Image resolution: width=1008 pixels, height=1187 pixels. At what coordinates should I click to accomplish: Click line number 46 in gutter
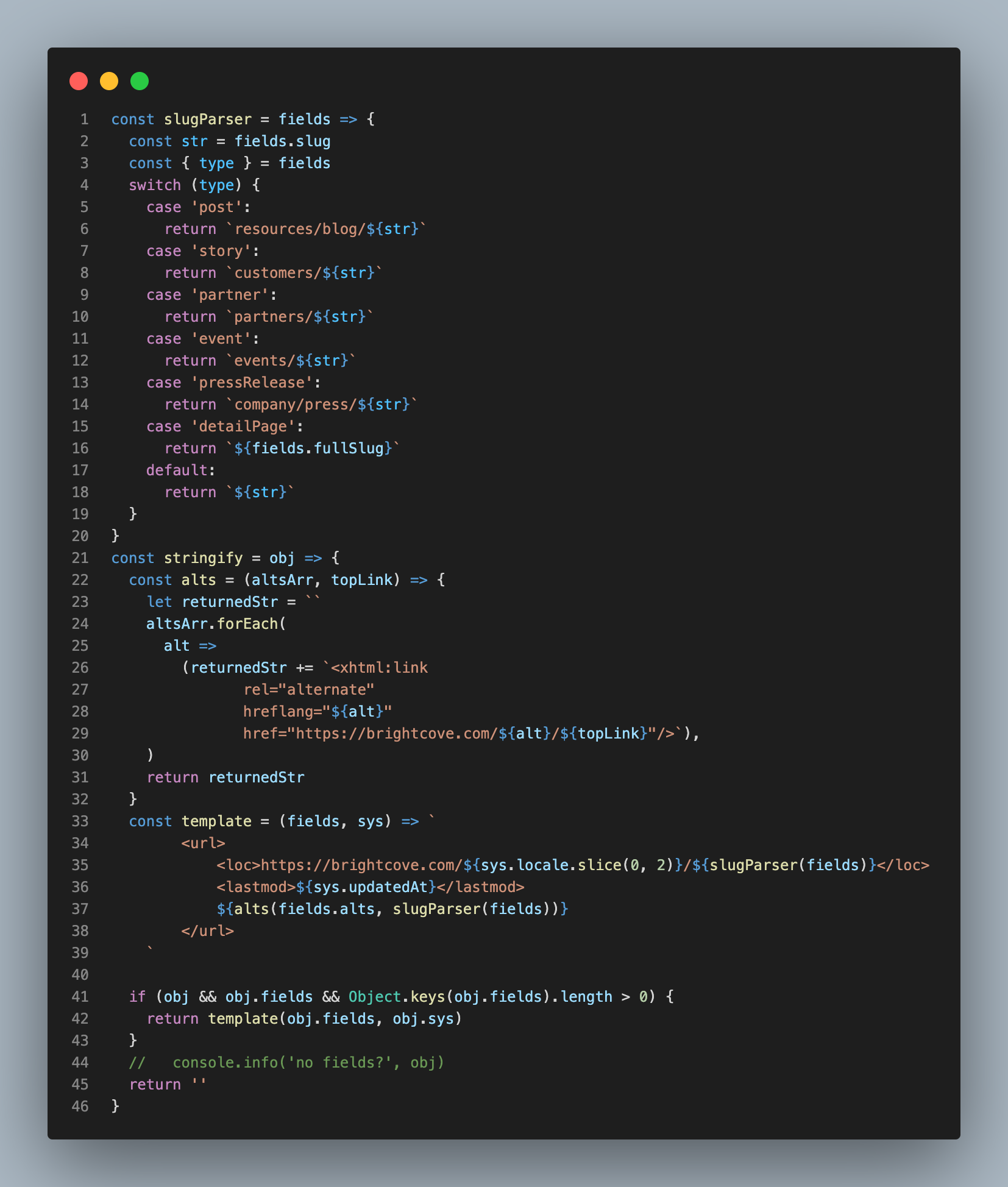[x=80, y=1107]
